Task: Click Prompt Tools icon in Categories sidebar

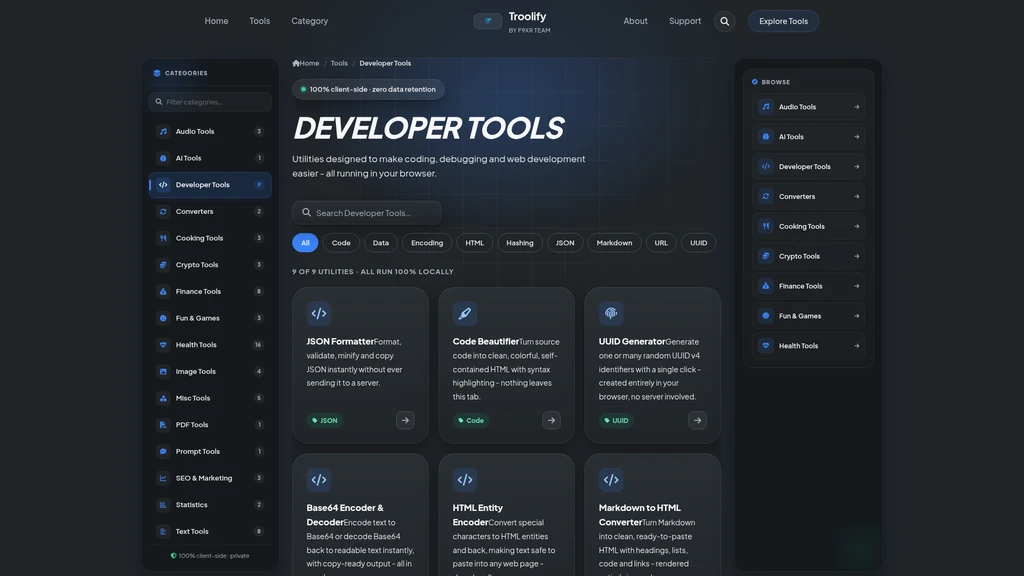Action: coord(163,451)
